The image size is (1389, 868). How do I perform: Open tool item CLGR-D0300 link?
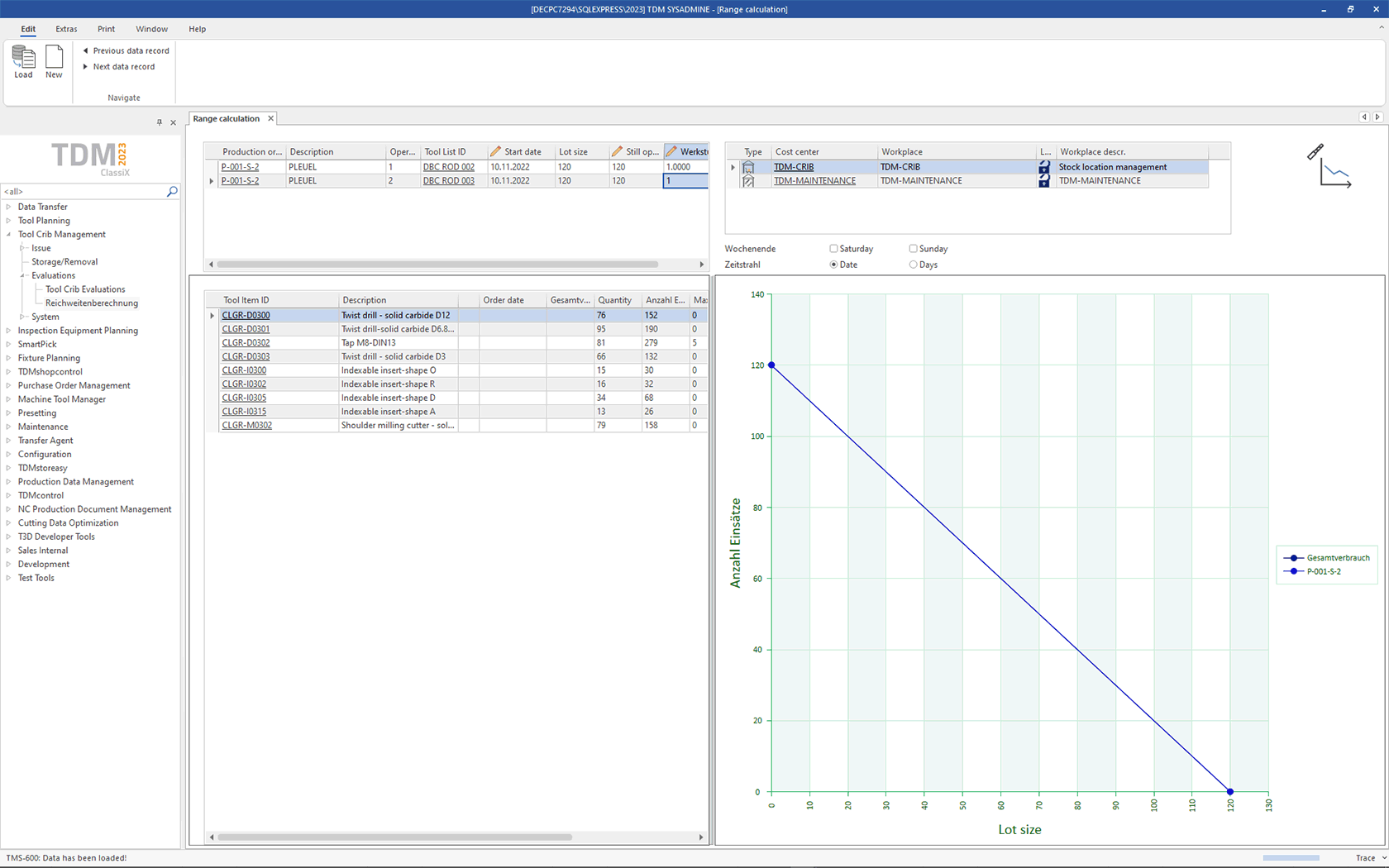246,315
